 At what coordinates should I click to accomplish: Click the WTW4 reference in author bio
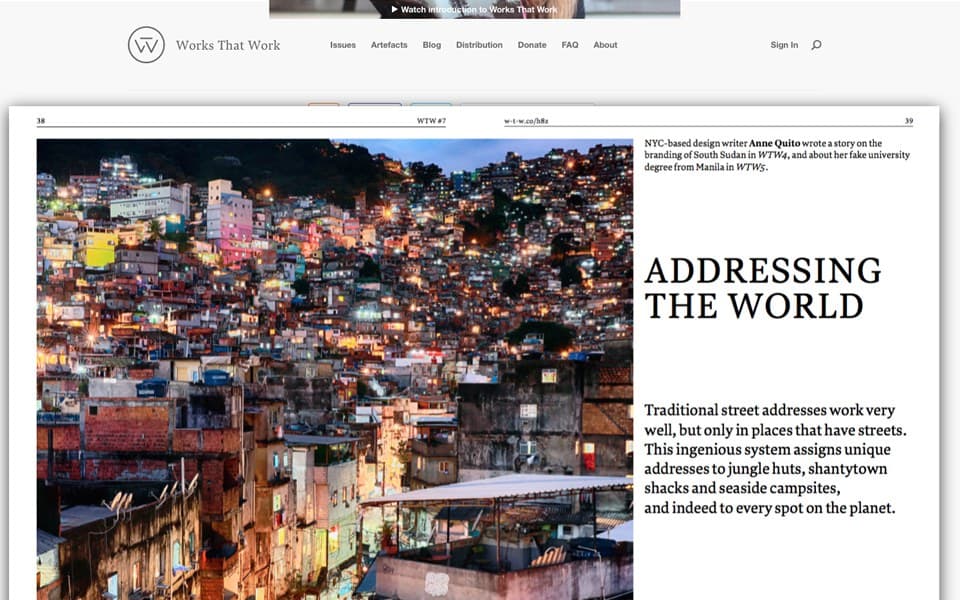[x=772, y=155]
